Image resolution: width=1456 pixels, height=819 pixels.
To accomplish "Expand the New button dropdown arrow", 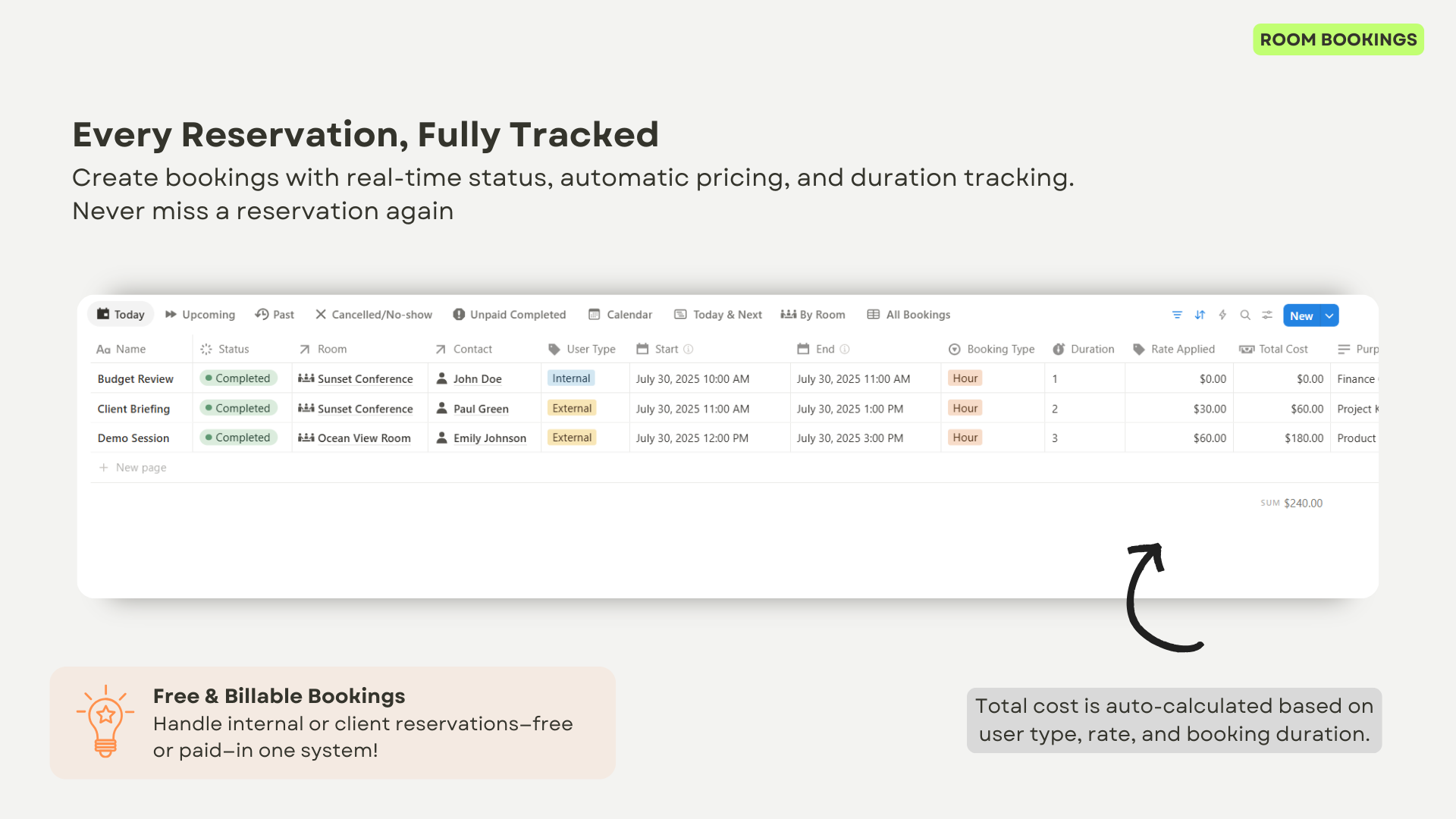I will pos(1329,315).
